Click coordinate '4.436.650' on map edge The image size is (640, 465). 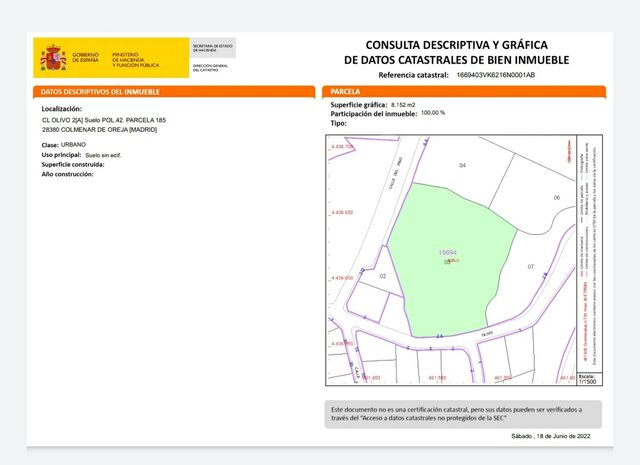coord(342,213)
